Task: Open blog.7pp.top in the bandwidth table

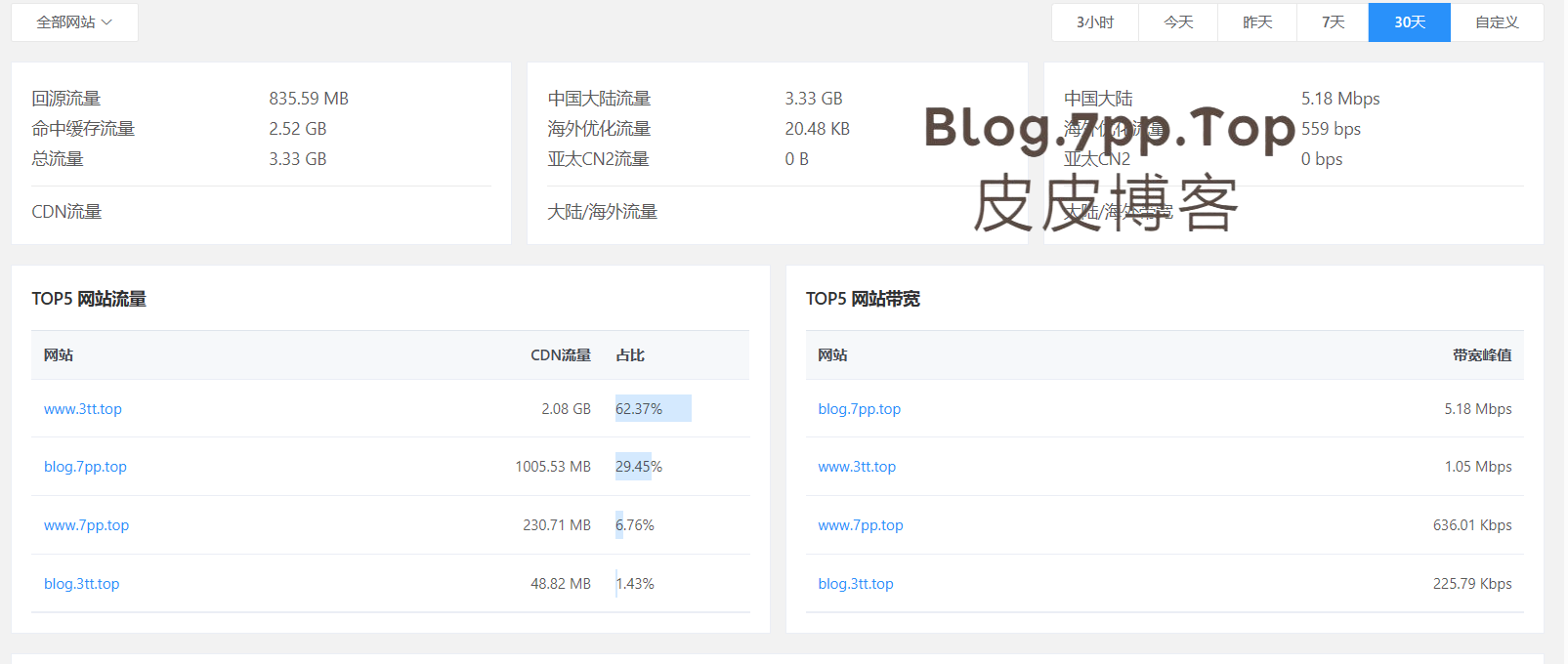Action: (x=859, y=409)
